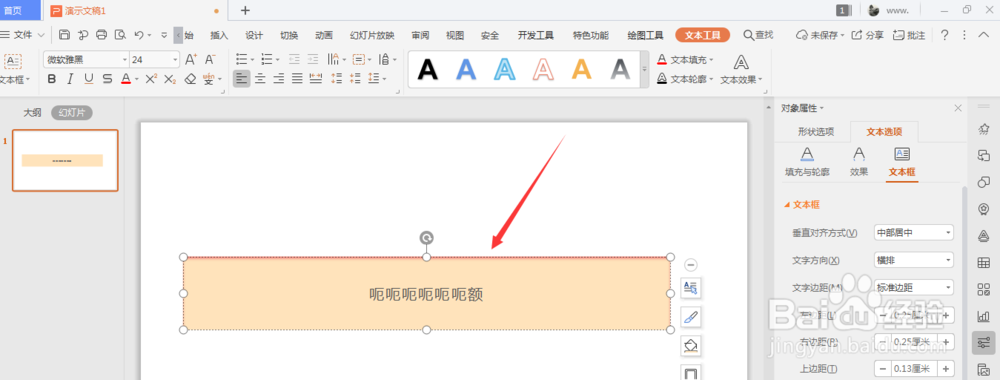The height and width of the screenshot is (380, 1000).
Task: Click the bullet list icon
Action: pos(242,59)
